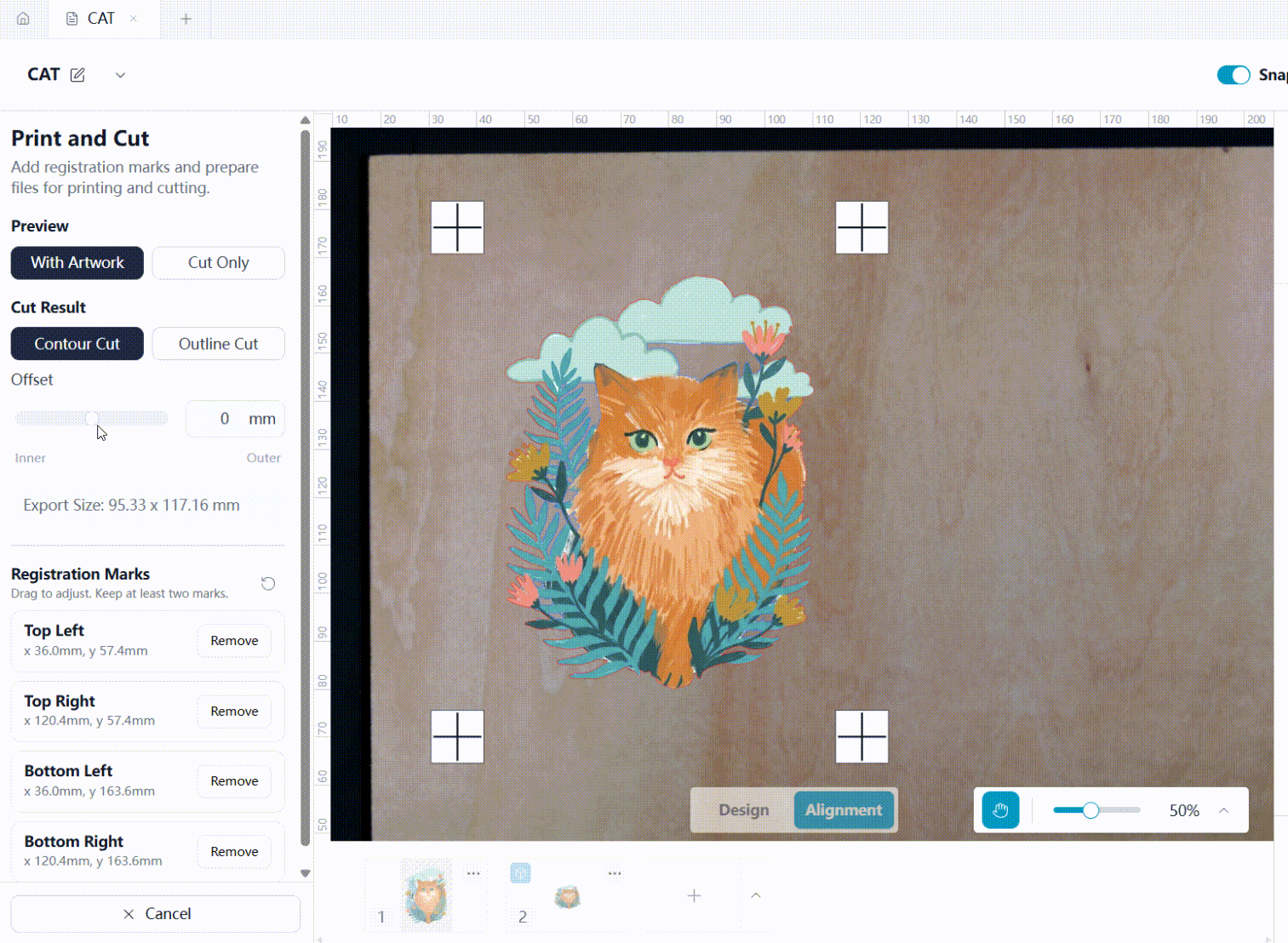Click the cat artwork on canvas

pos(660,481)
